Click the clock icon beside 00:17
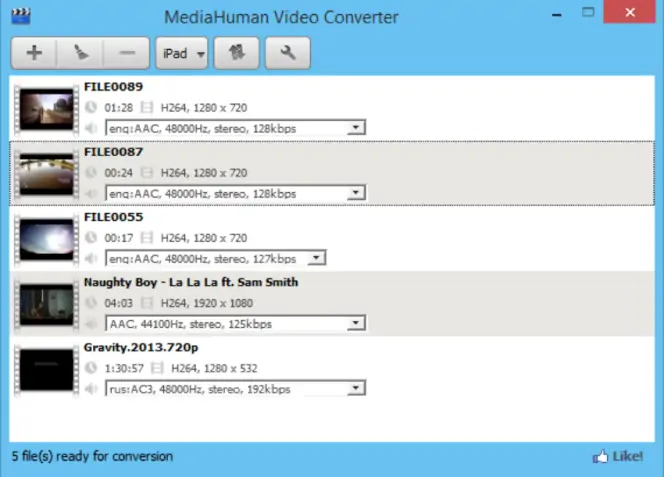 [x=91, y=238]
